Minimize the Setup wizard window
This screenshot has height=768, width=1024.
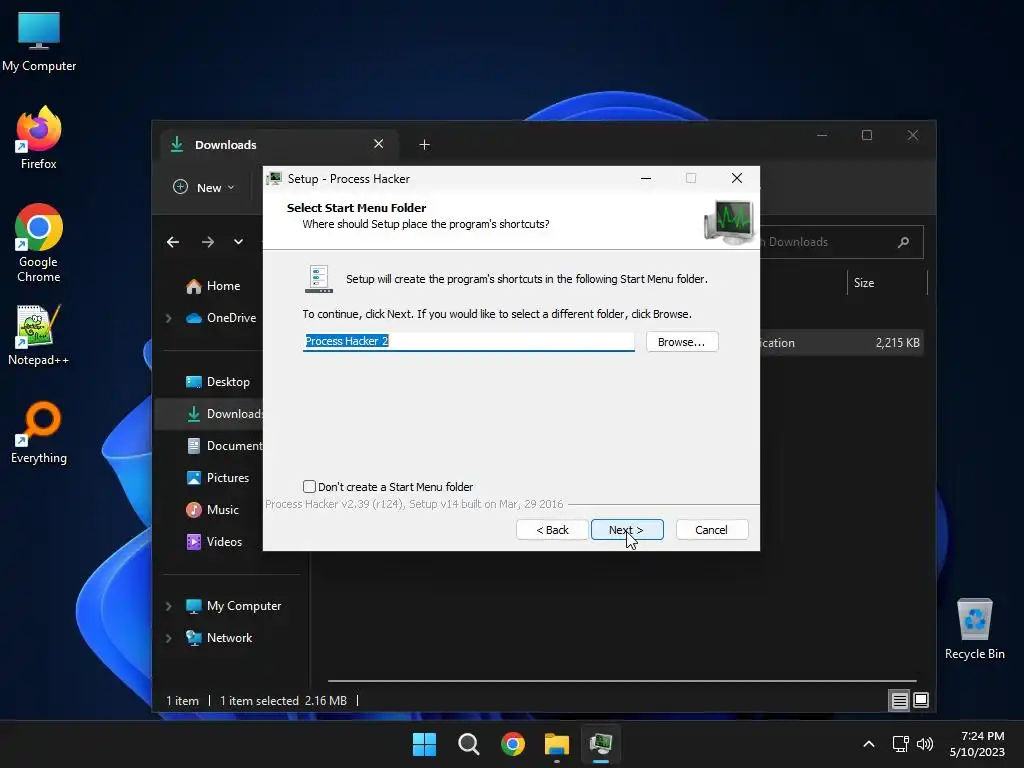click(646, 178)
